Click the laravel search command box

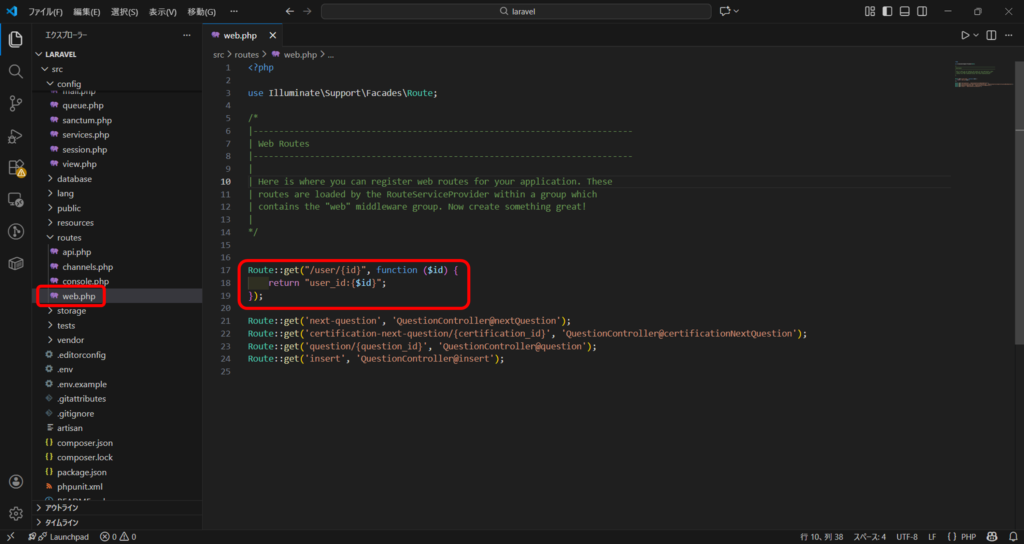tap(514, 11)
